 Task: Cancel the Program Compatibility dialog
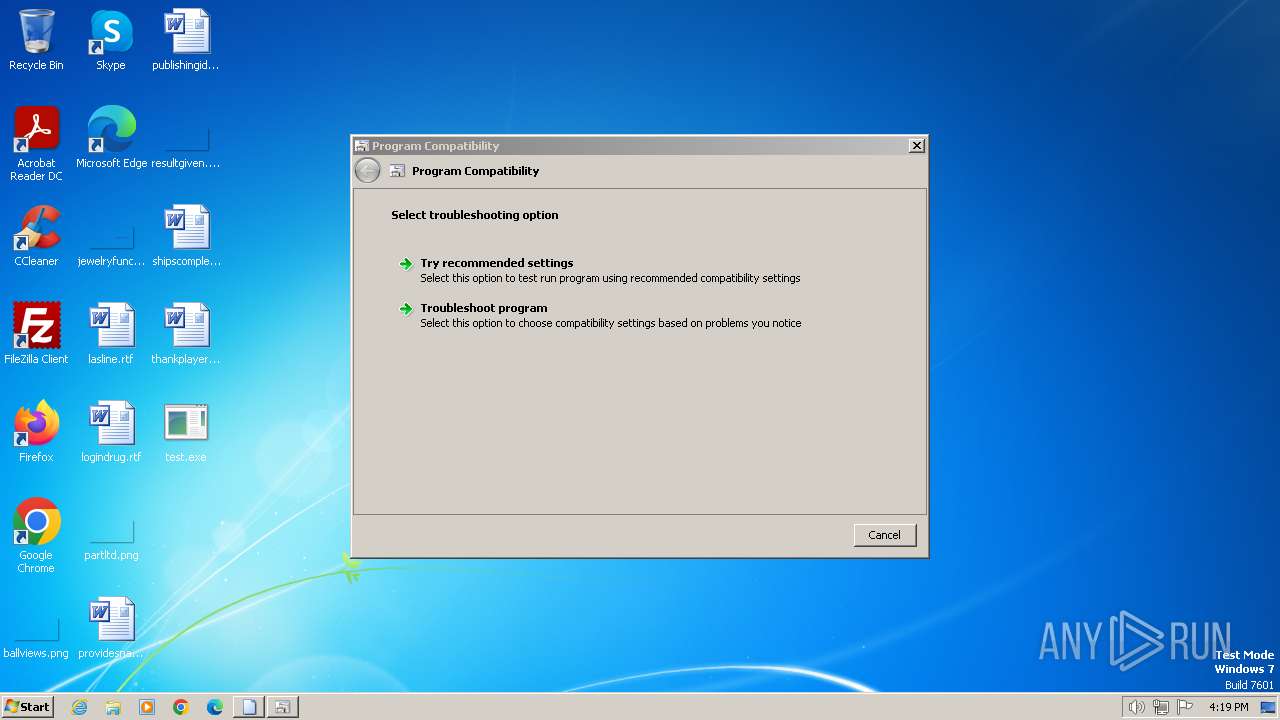click(x=884, y=535)
